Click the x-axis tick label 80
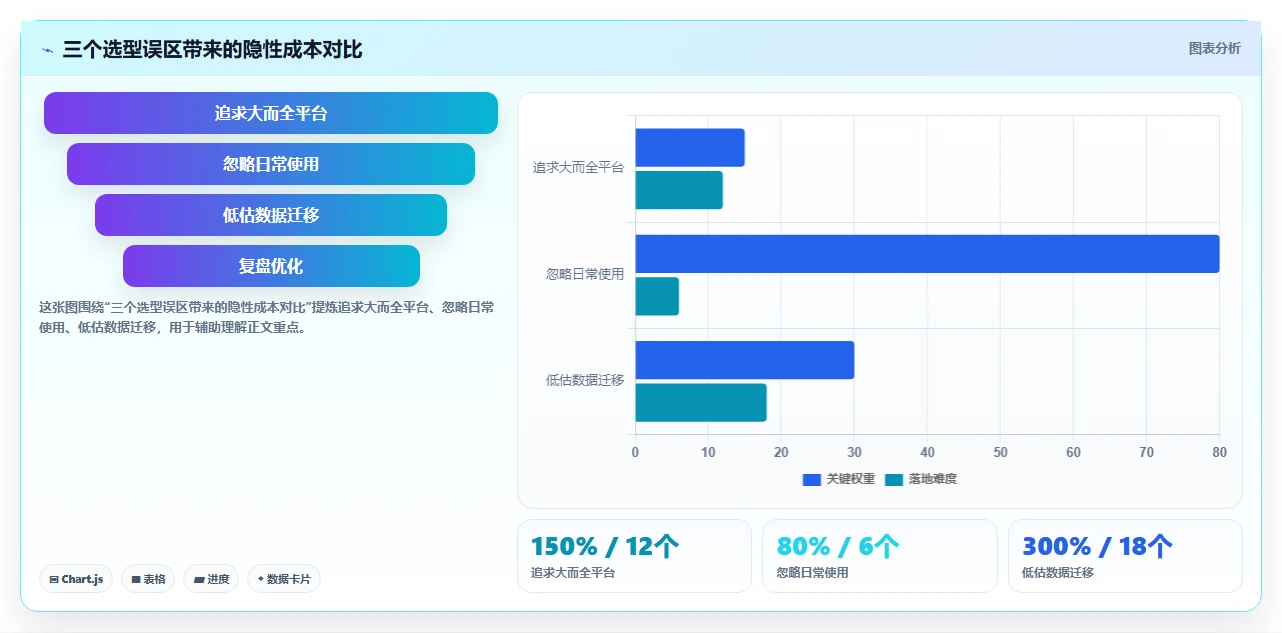Viewport: 1282px width, 633px height. (1219, 452)
